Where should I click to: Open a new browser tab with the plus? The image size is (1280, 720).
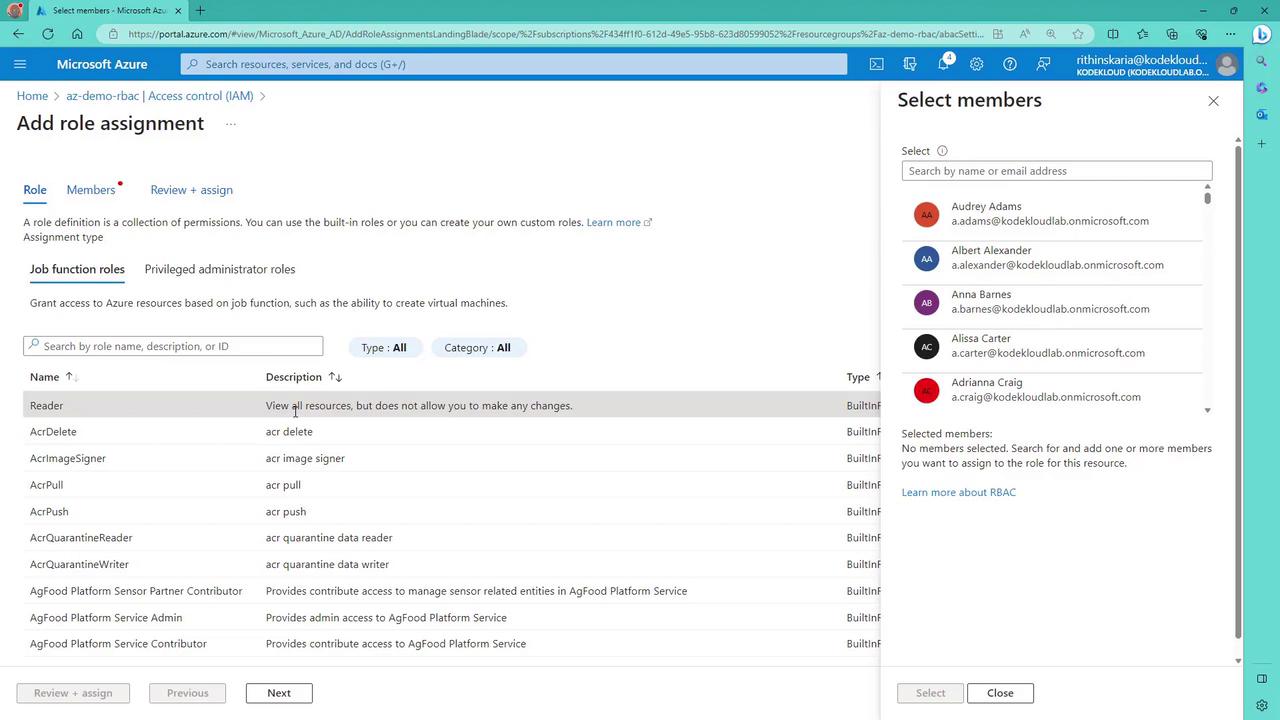[200, 11]
